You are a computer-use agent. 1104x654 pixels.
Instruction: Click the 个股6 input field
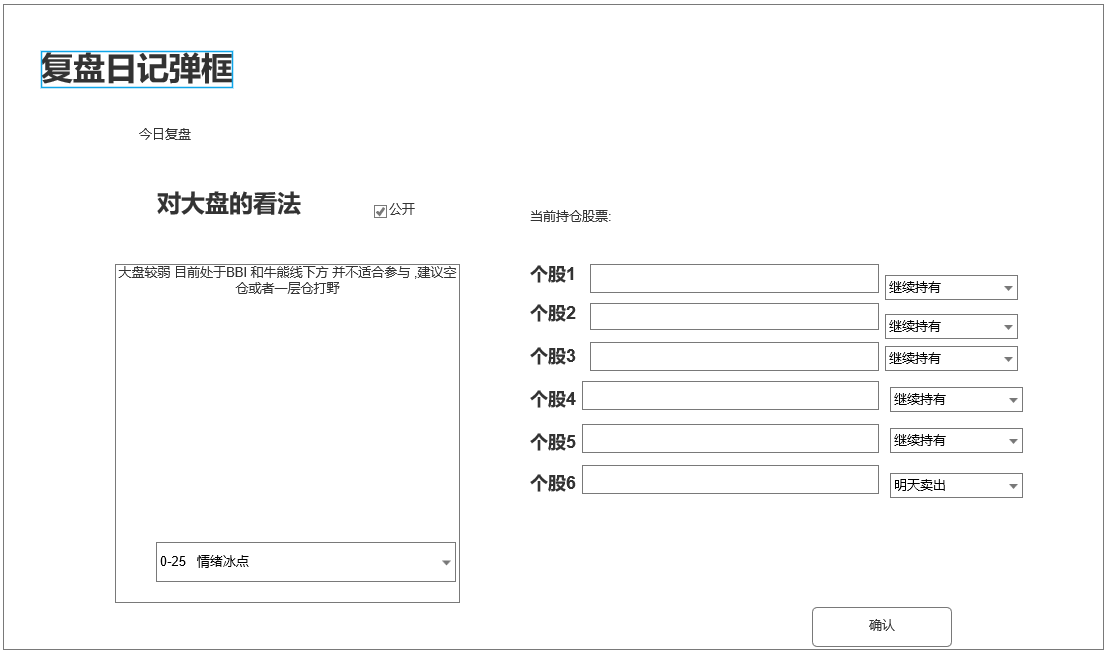(x=730, y=480)
